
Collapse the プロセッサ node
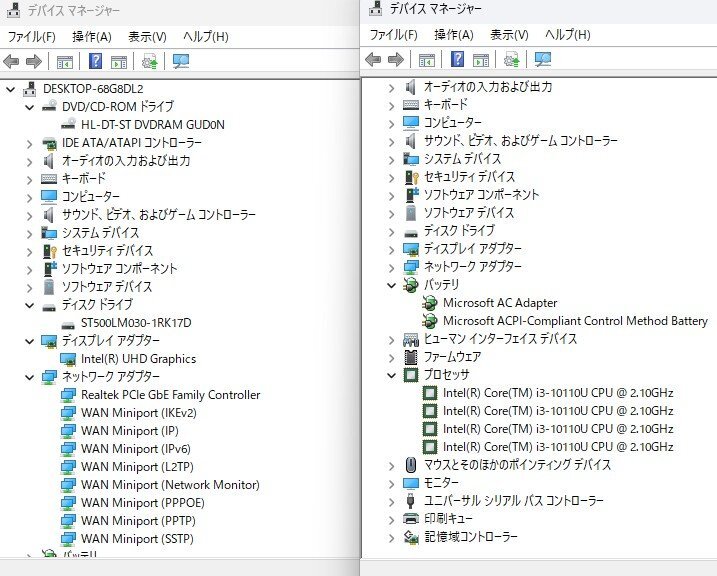(x=391, y=375)
